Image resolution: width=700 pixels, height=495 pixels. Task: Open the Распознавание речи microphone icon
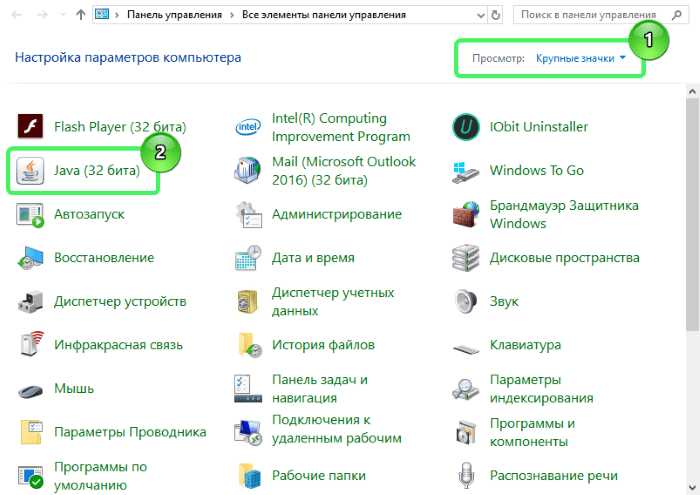(x=466, y=475)
